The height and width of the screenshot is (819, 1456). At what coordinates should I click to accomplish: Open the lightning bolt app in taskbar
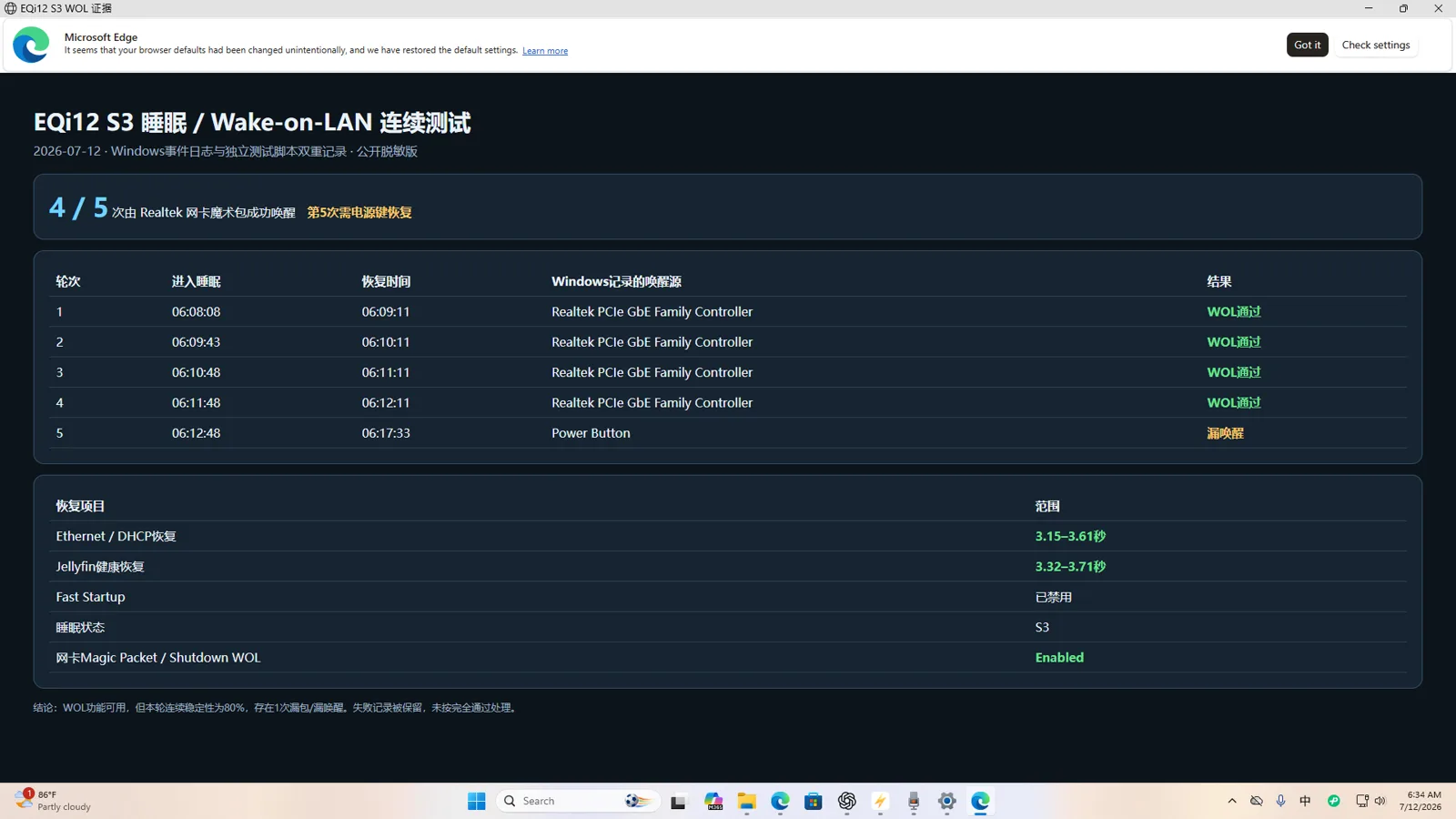click(880, 801)
